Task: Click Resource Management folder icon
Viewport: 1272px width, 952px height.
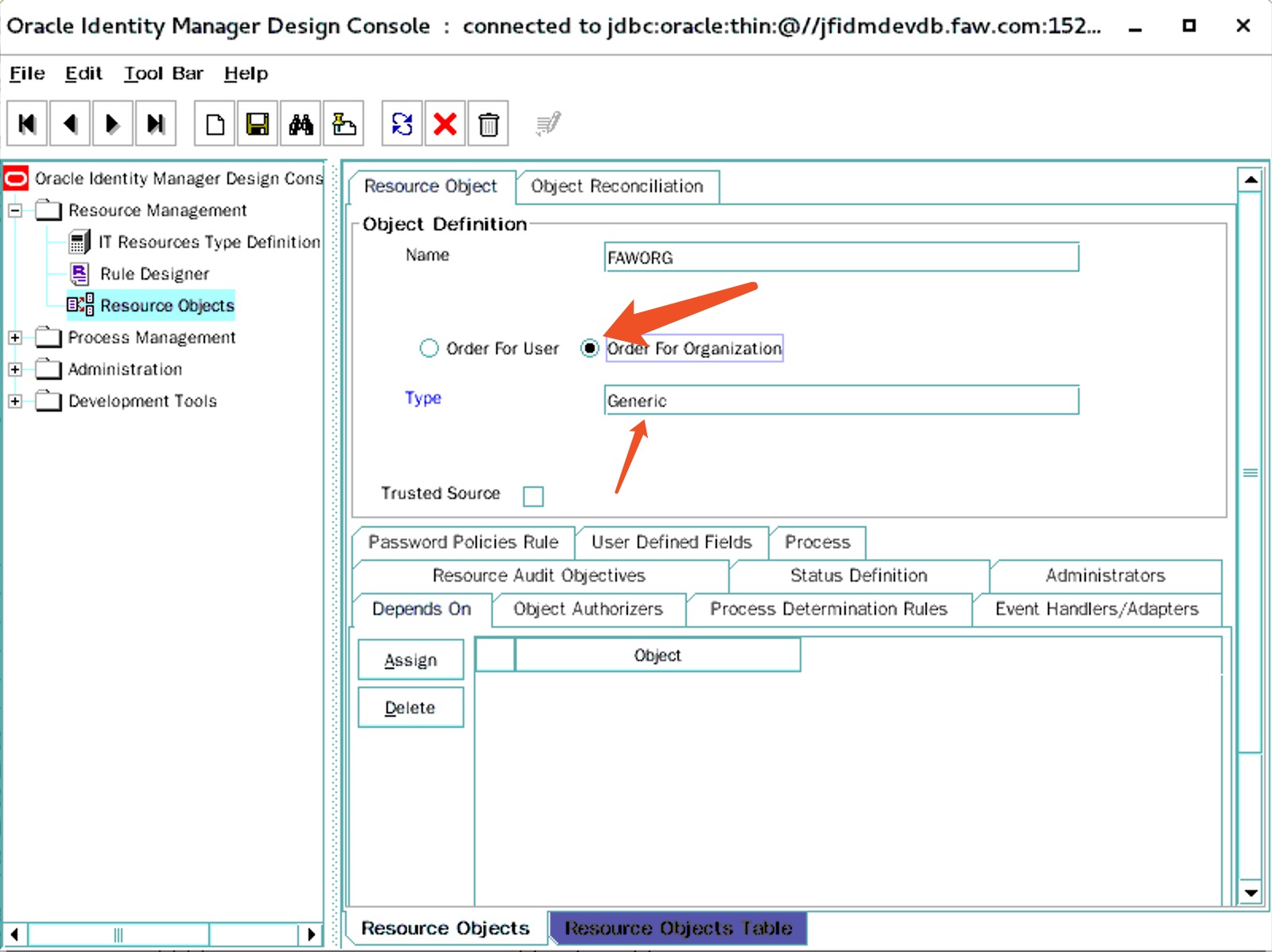Action: coord(48,210)
